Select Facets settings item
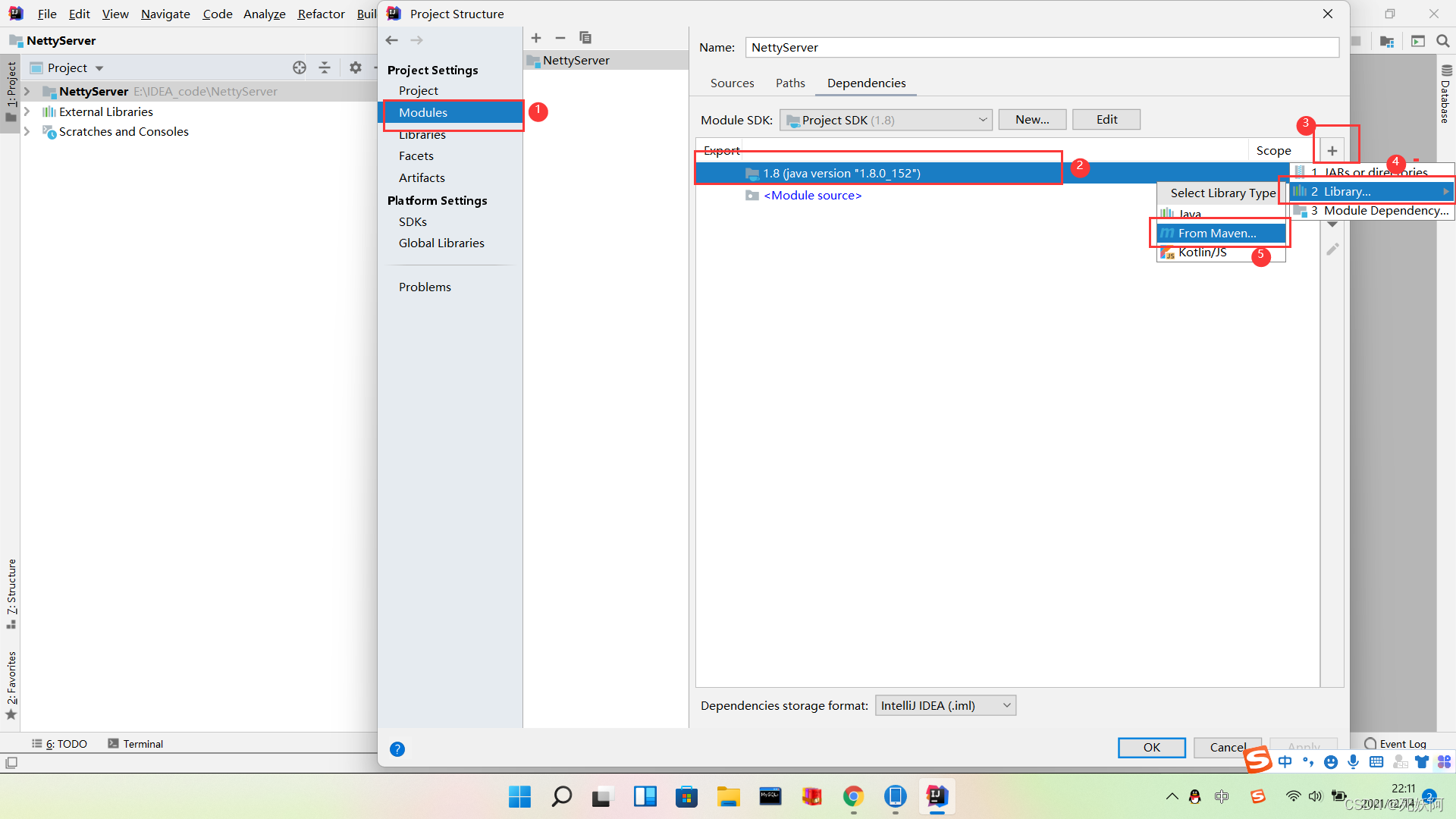The image size is (1456, 819). [x=416, y=155]
